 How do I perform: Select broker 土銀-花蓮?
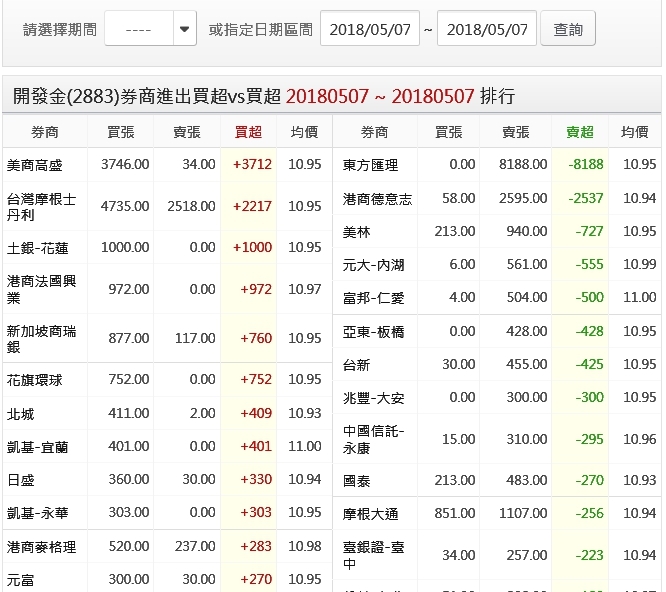point(37,248)
